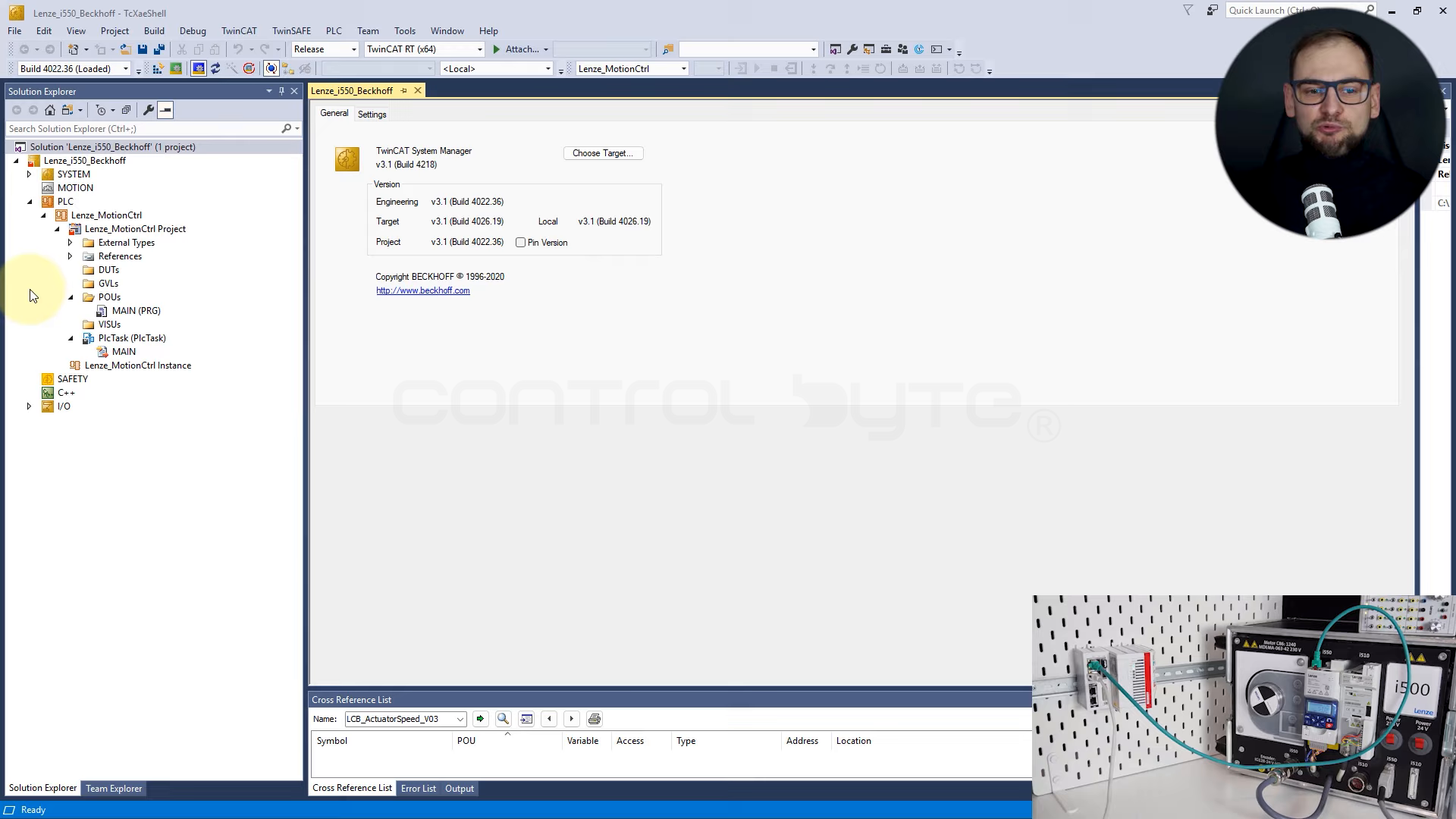Click the red circular Toggle Free Run icon
The width and height of the screenshot is (1456, 819).
click(x=249, y=69)
